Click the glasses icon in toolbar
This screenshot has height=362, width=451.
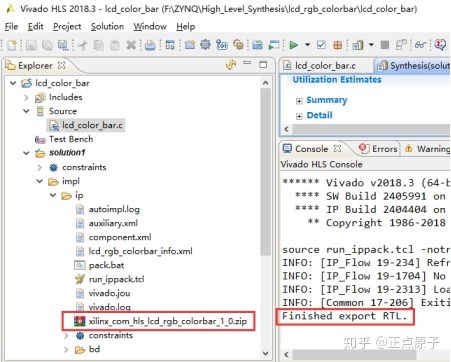(x=420, y=45)
